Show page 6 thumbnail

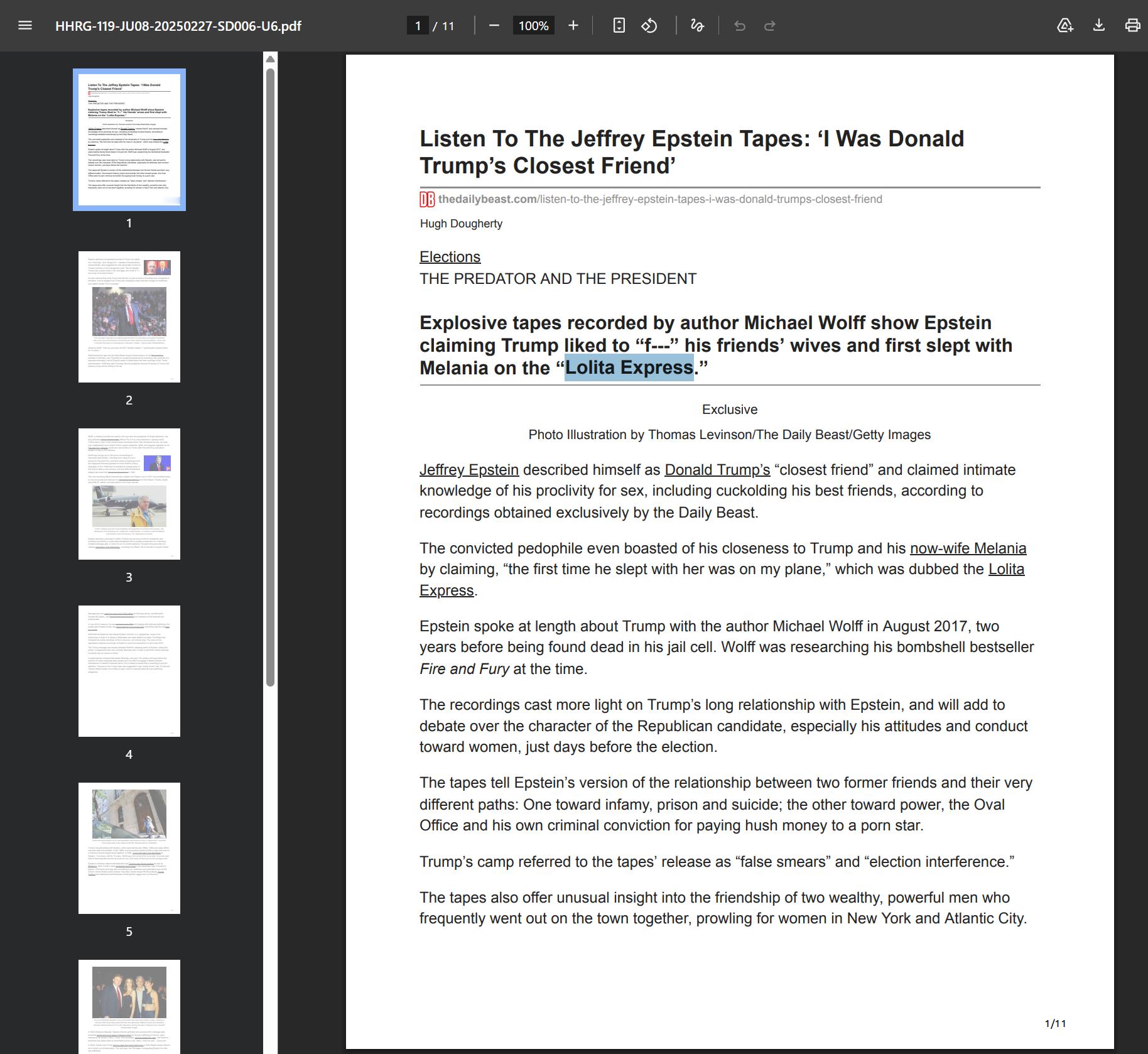coord(129,1007)
